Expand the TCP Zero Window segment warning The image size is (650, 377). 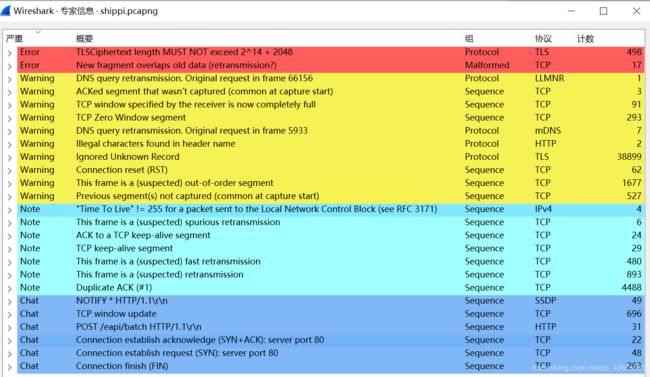pos(10,118)
